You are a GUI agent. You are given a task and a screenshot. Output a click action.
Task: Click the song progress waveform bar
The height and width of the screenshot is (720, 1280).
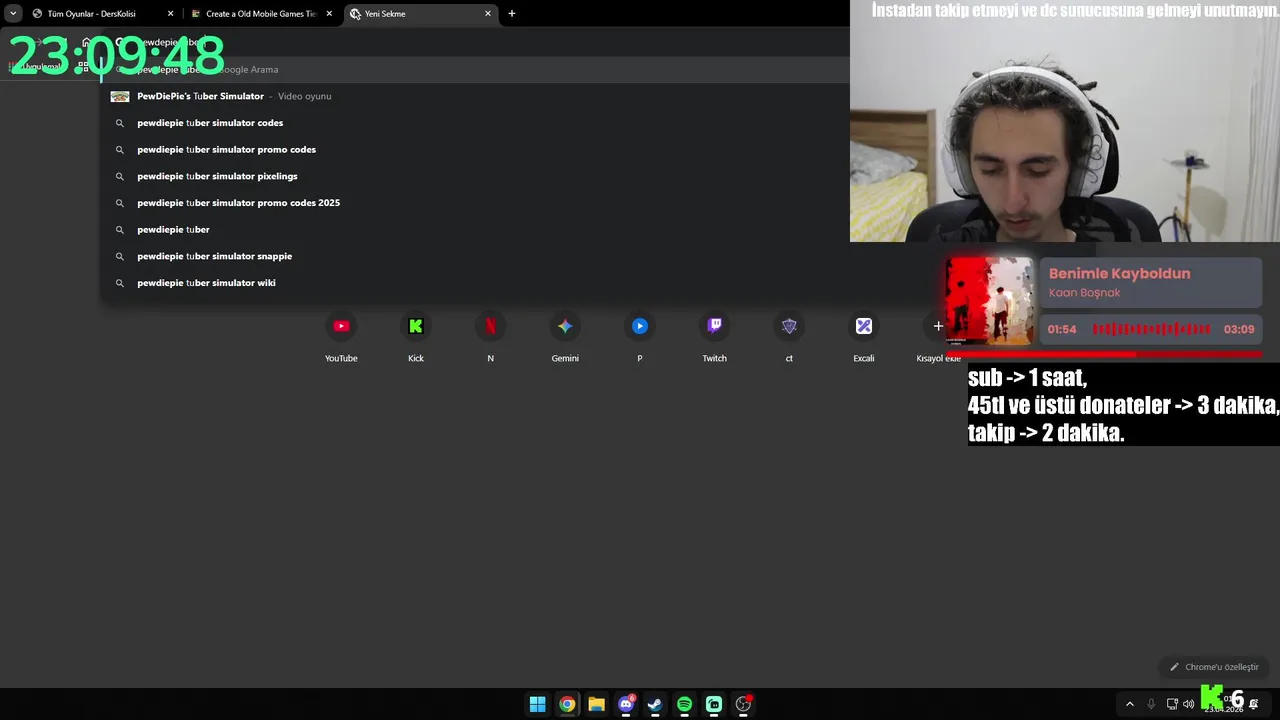[x=1151, y=329]
